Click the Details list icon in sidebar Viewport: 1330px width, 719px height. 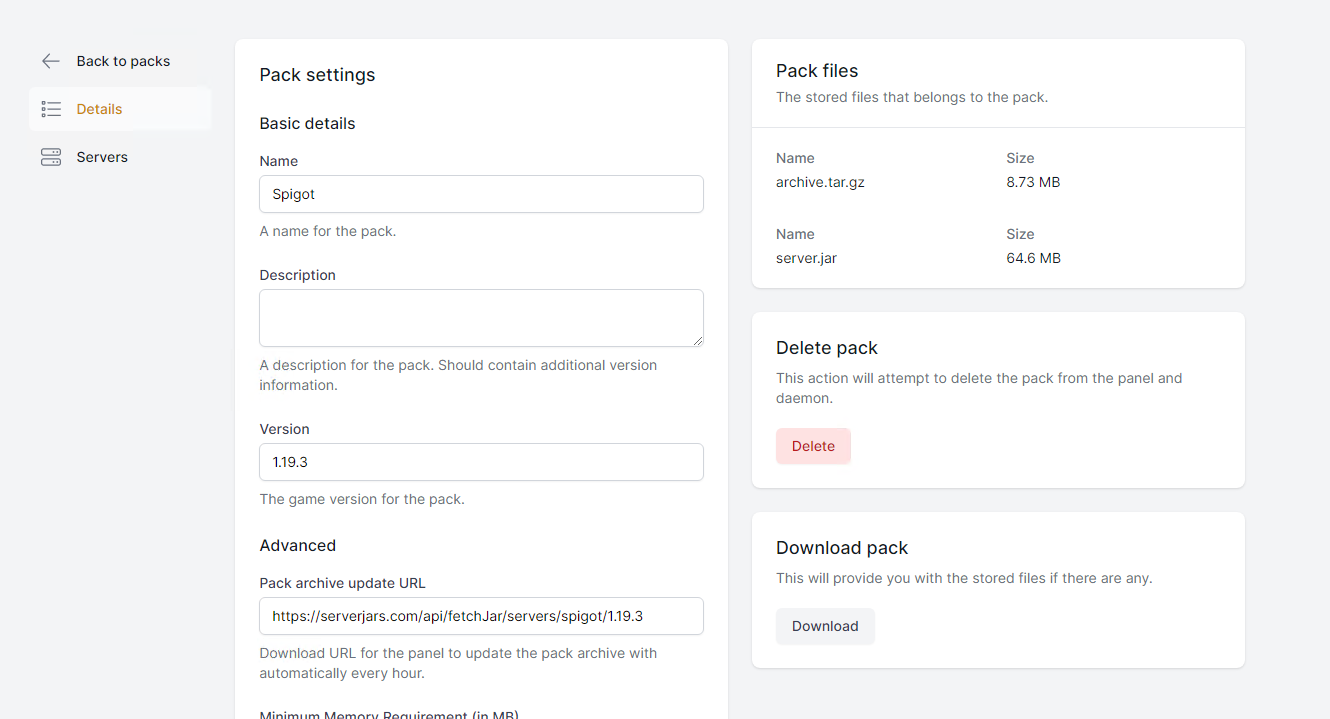pyautogui.click(x=51, y=109)
